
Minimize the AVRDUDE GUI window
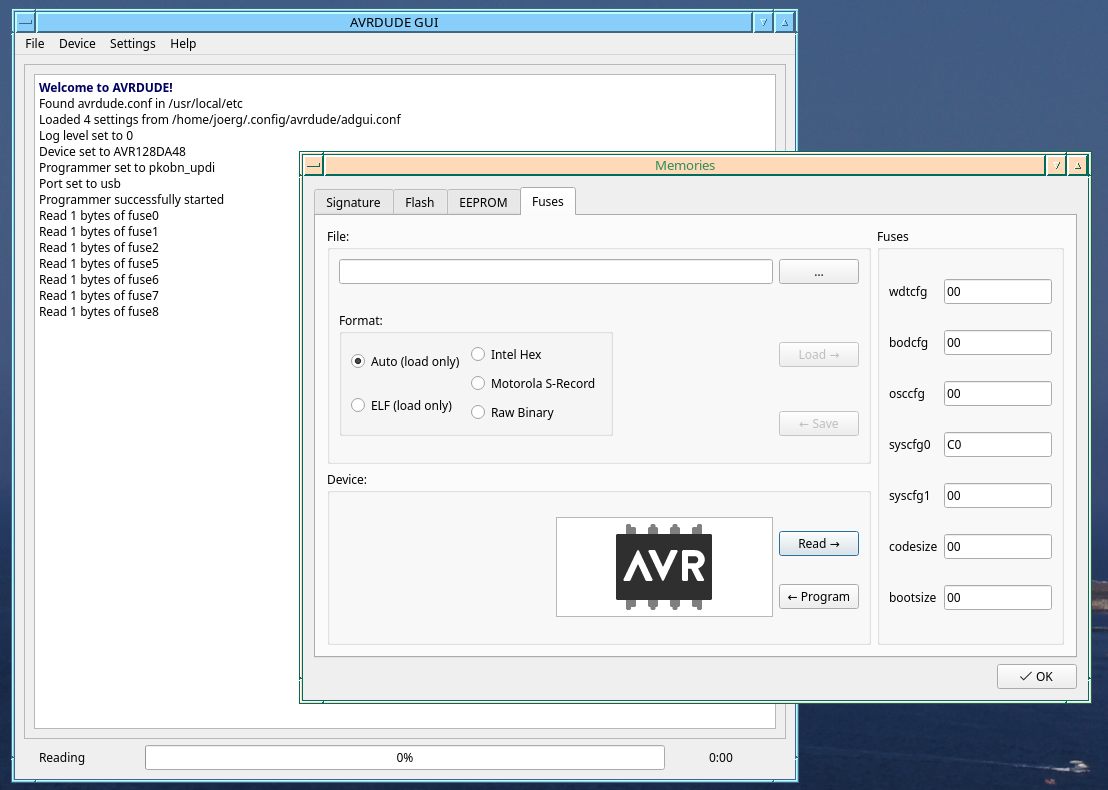click(763, 23)
